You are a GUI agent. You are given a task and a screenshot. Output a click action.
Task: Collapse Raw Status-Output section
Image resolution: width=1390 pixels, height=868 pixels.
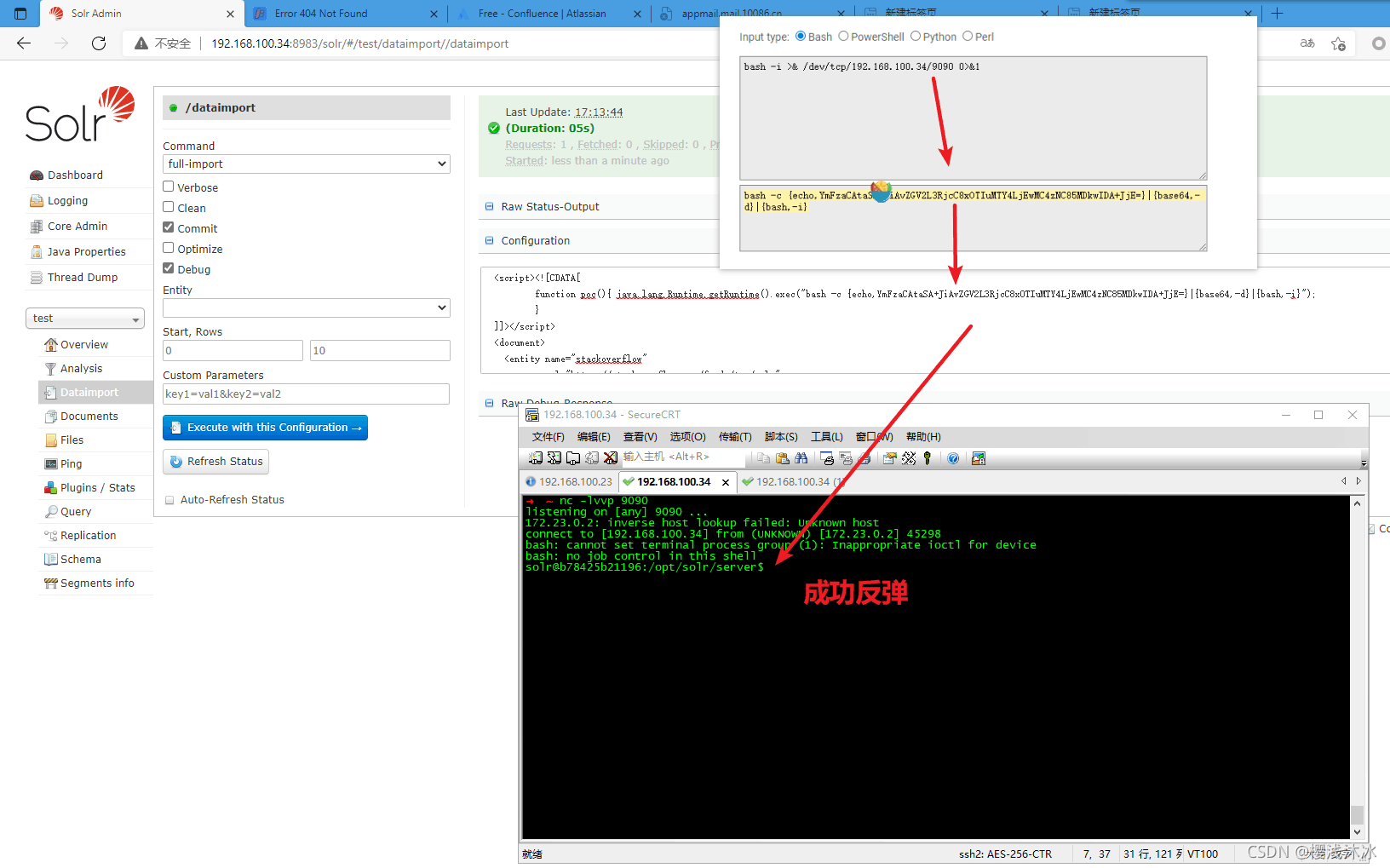point(489,206)
